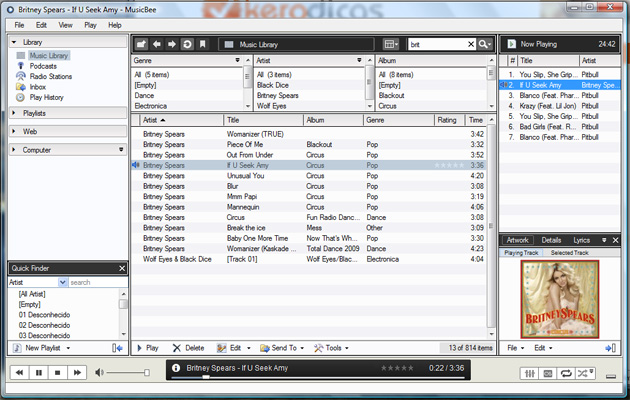Collapse the left panel with the arrow icon
Image resolution: width=630 pixels, height=400 pixels.
[117, 348]
